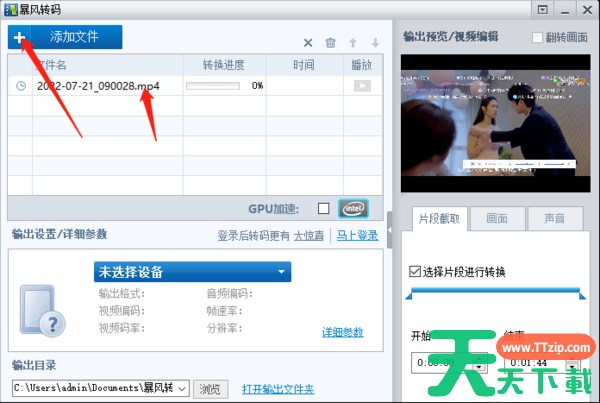Select file 2022-07-21_090028.mp4 in the list

[x=98, y=86]
